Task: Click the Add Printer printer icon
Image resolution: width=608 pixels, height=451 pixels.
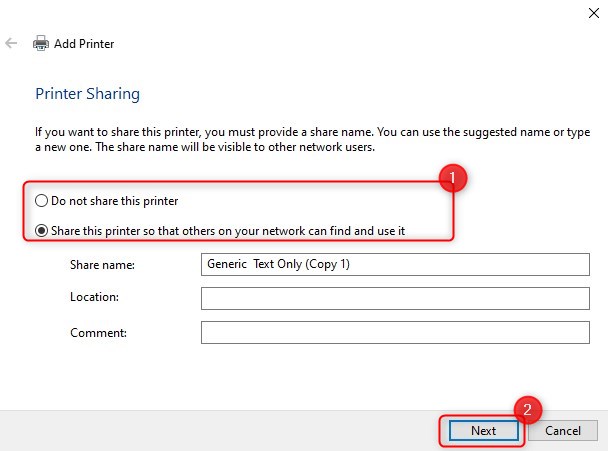Action: (41, 43)
